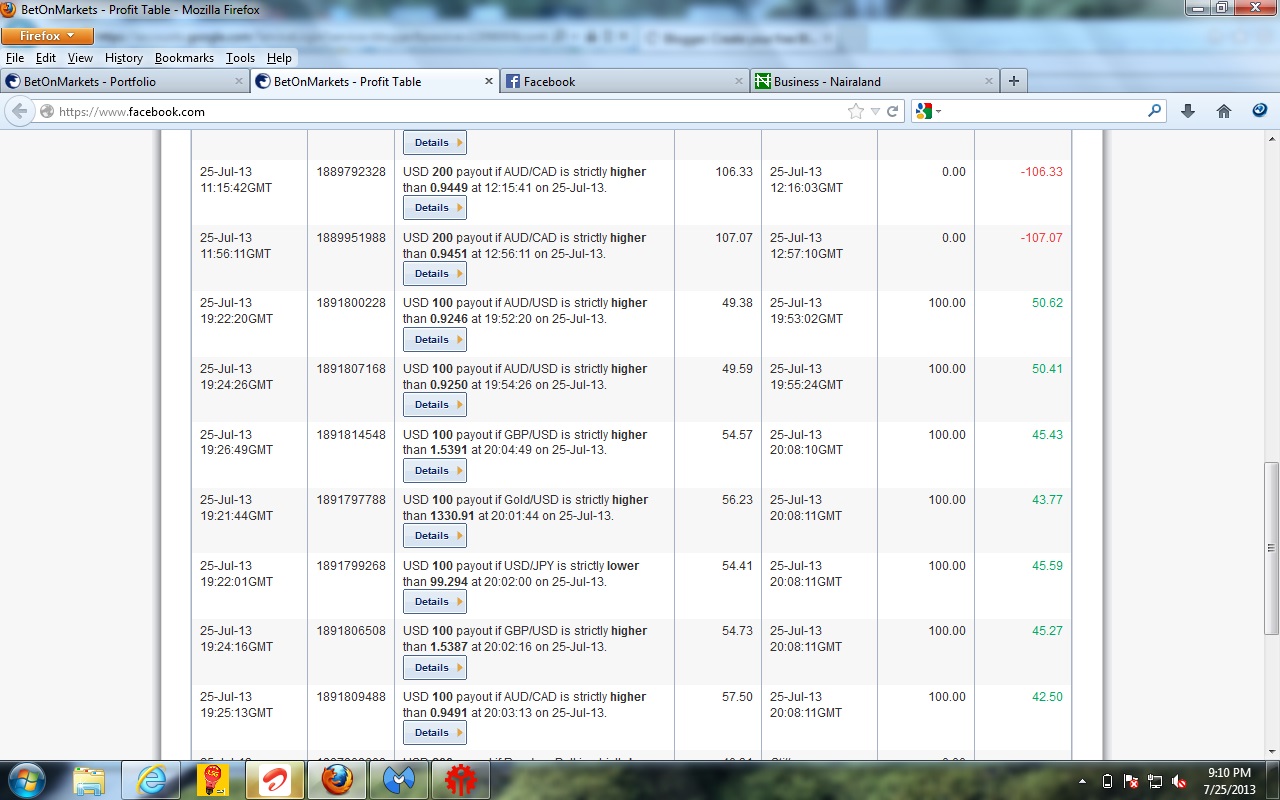Click the magnifier search icon

click(x=1155, y=112)
